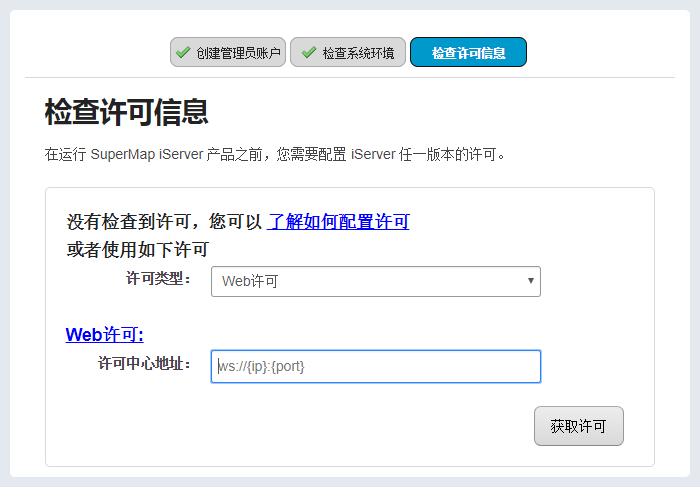Click the green checkmark beside 检查系统环境

(x=308, y=52)
